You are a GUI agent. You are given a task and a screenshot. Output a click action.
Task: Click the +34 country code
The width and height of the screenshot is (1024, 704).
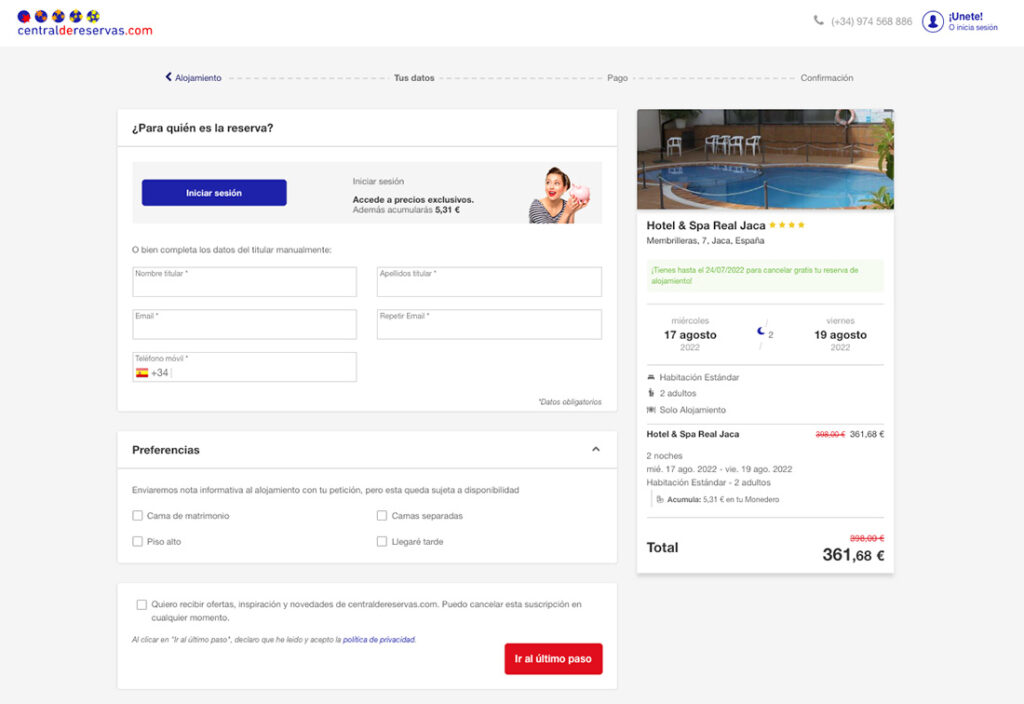tap(159, 373)
